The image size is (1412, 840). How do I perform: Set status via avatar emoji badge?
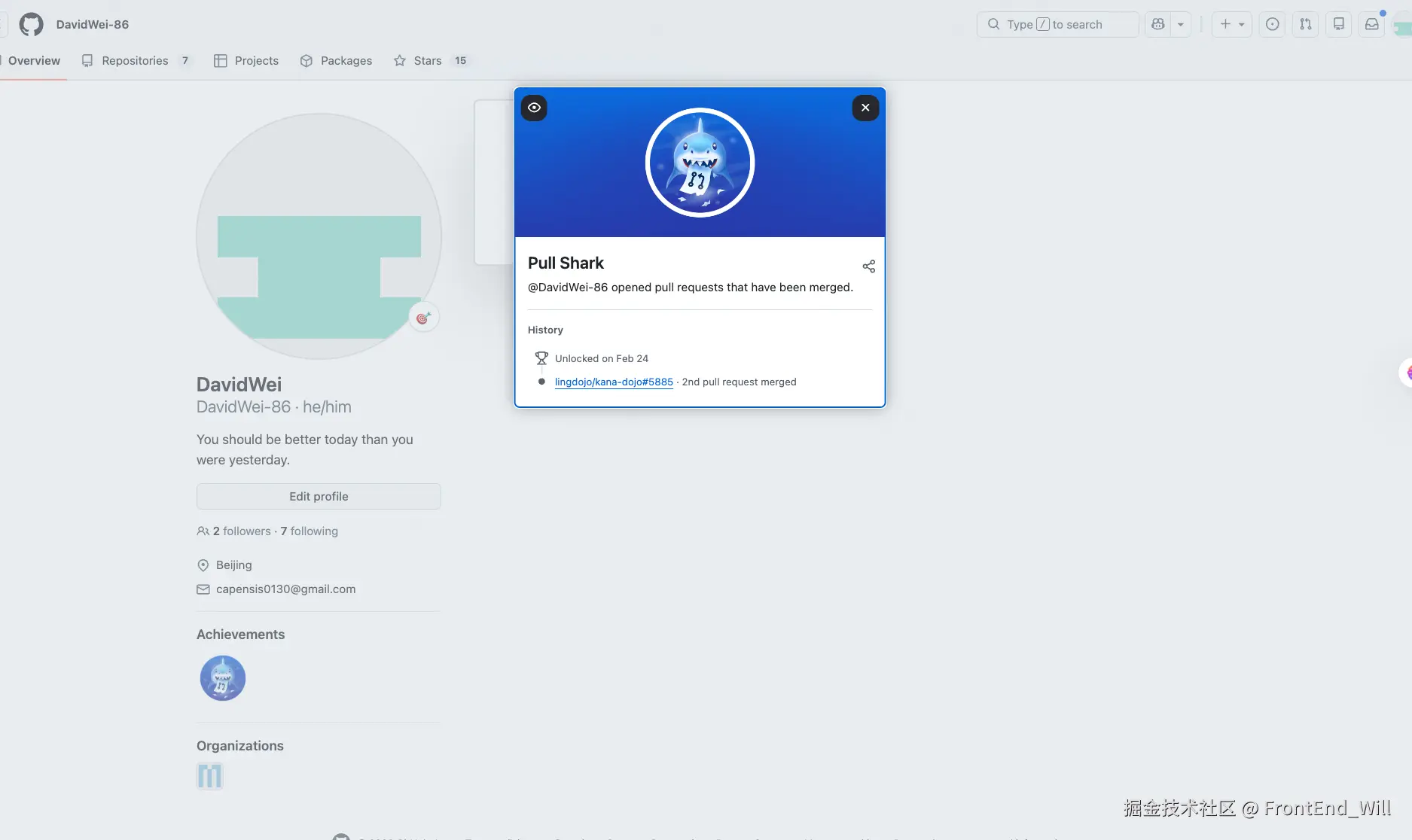click(x=423, y=318)
